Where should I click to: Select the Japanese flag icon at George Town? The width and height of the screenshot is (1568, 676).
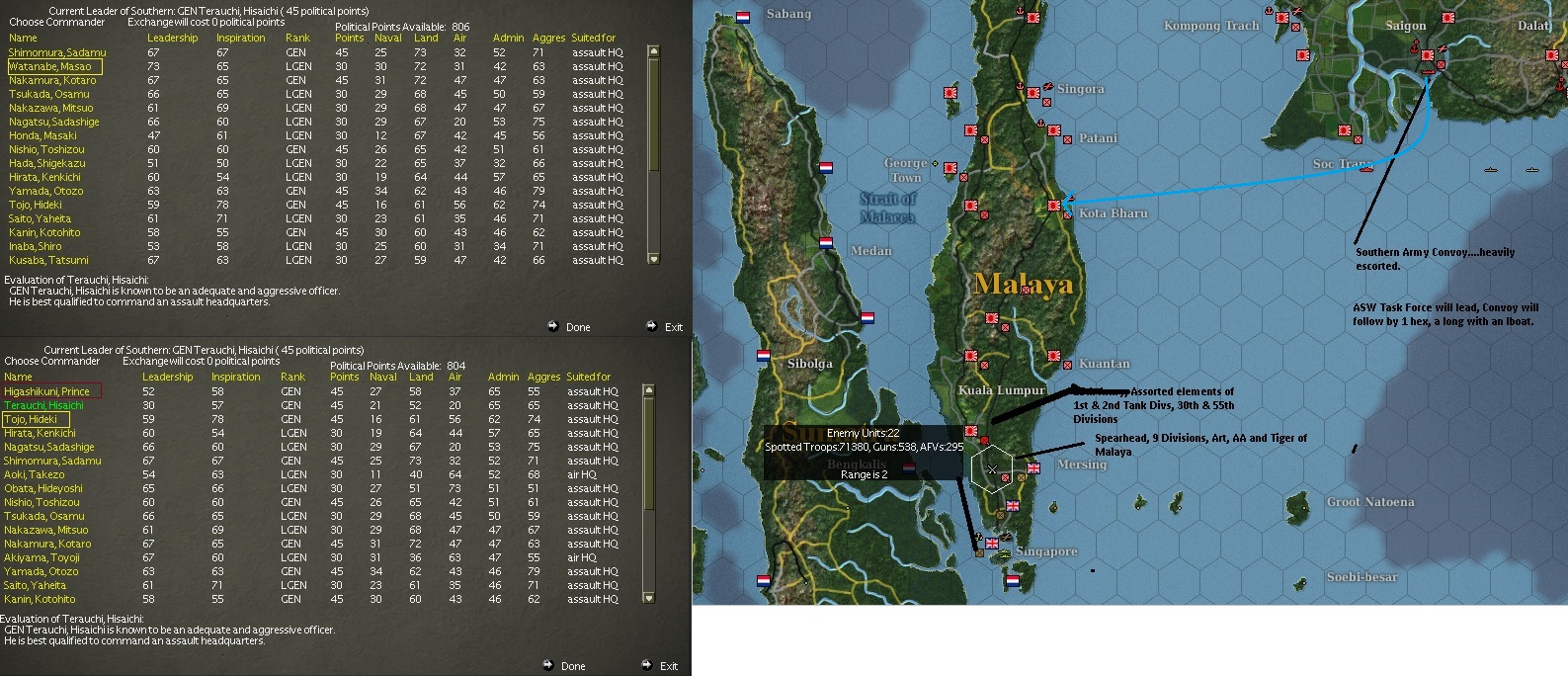950,169
